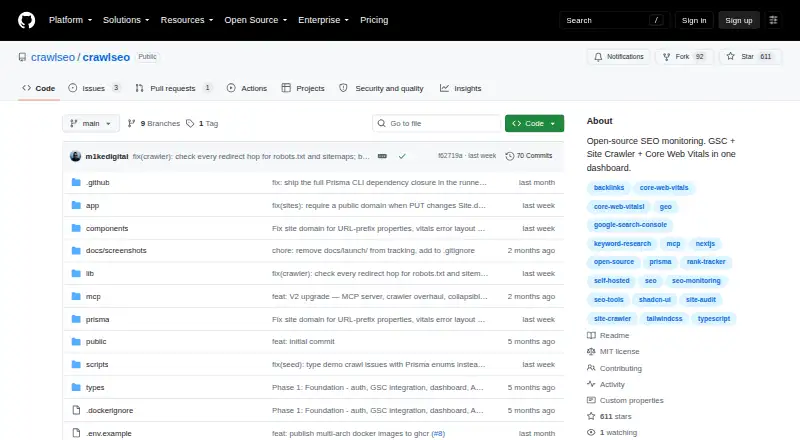
Task: Open the types folder
Action: 95,387
